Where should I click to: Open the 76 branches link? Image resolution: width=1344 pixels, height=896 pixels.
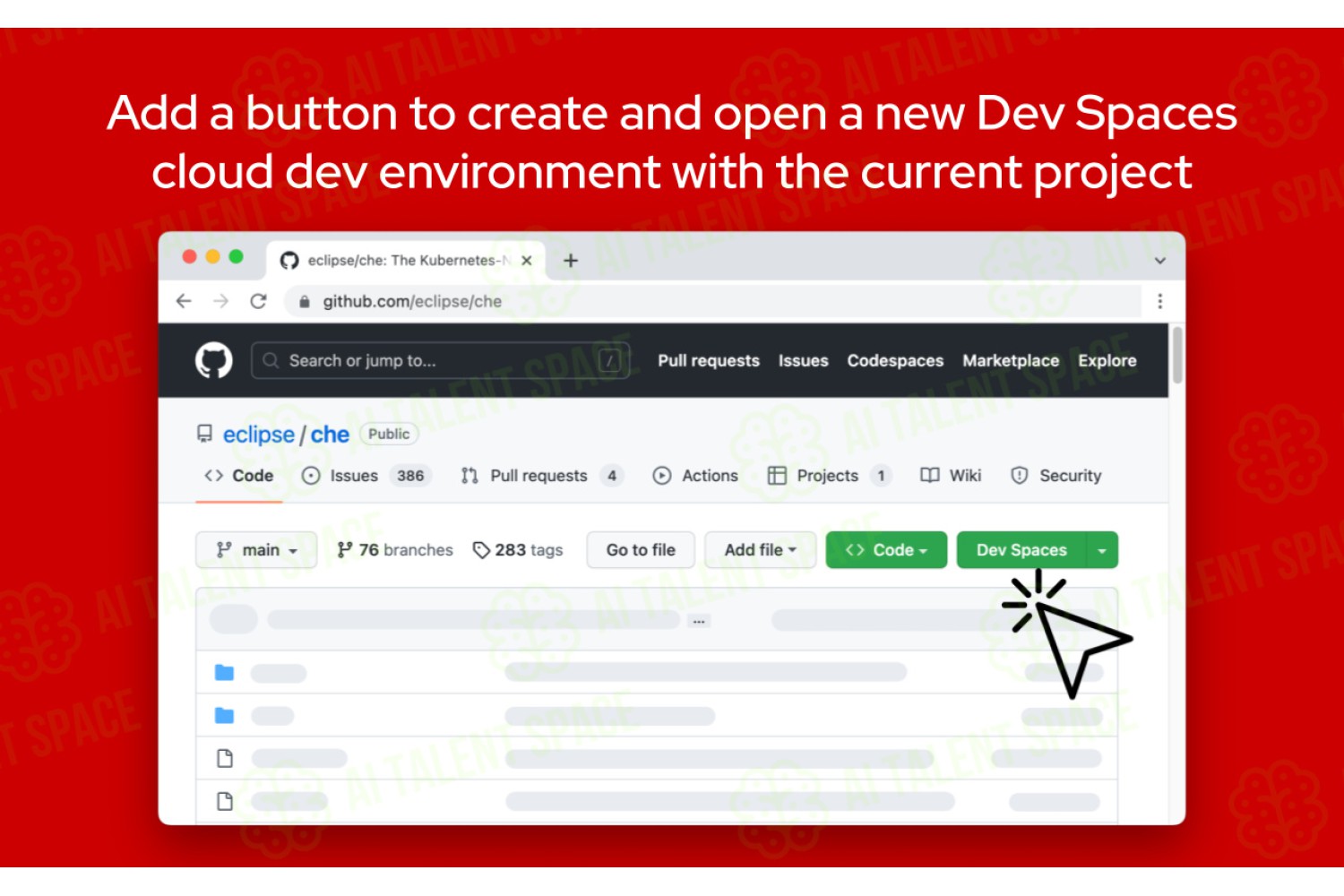[x=394, y=550]
